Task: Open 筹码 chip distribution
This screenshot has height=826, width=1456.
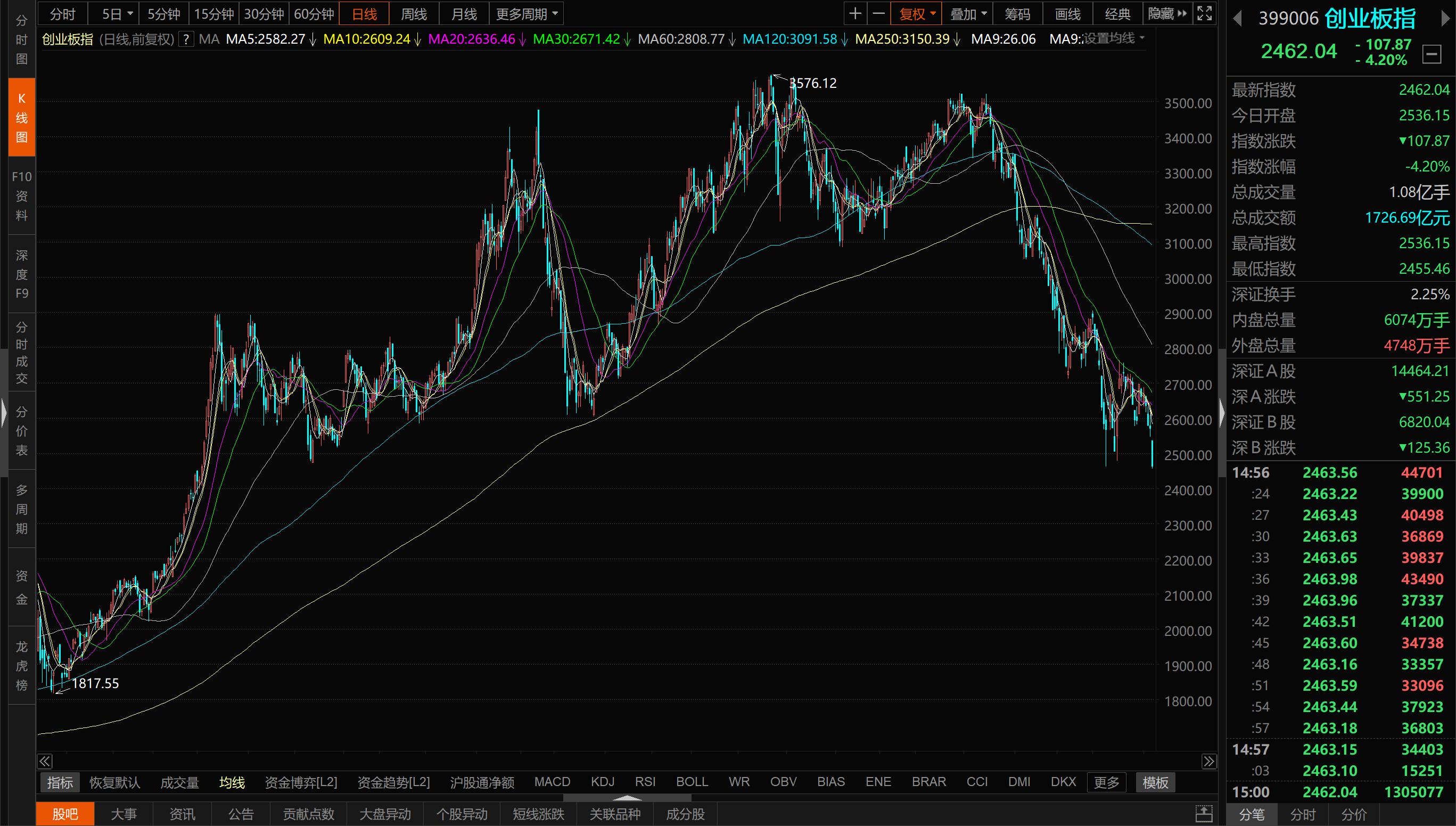Action: click(1017, 14)
